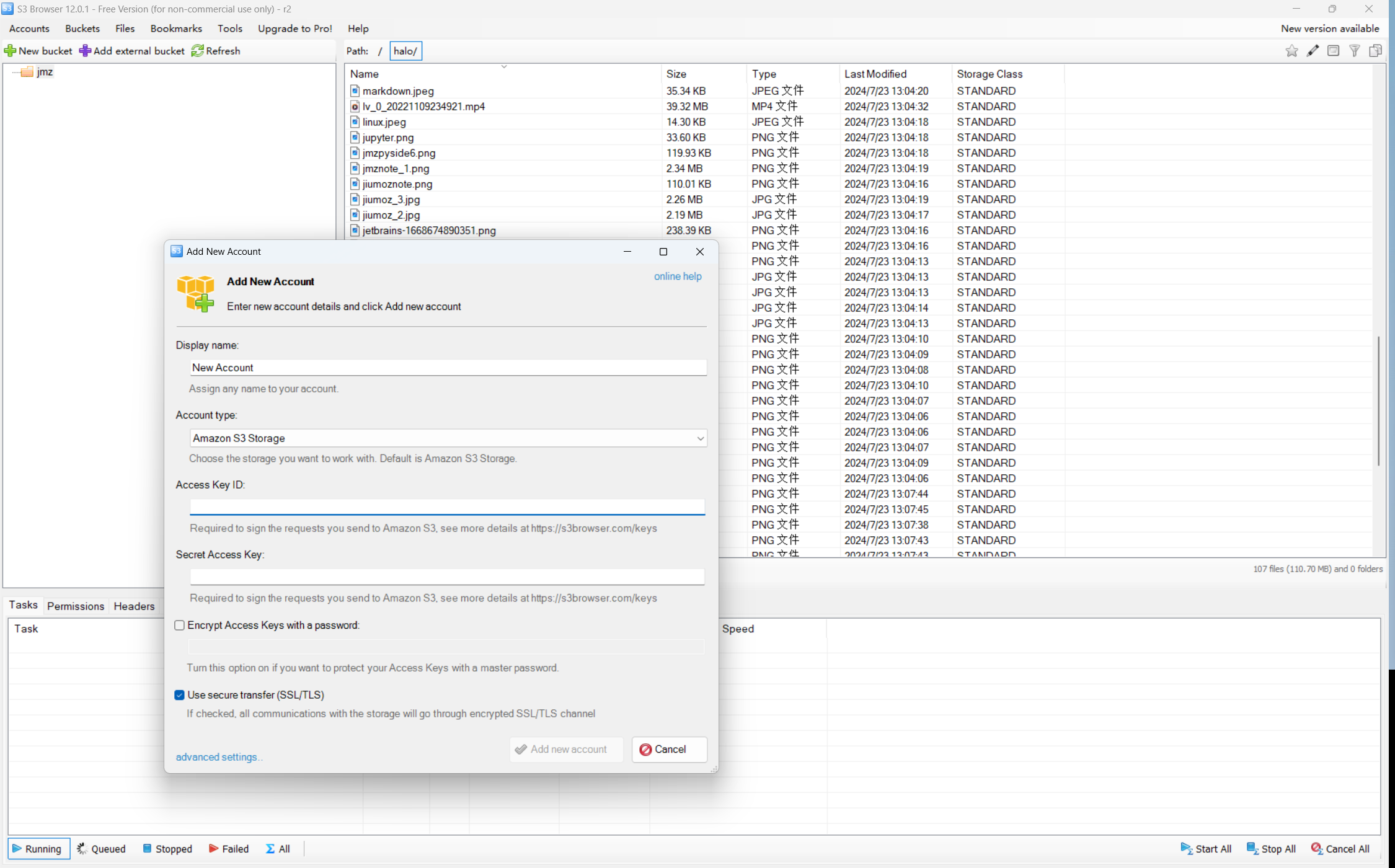
Task: Click the jupyter.png file icon
Action: 355,137
